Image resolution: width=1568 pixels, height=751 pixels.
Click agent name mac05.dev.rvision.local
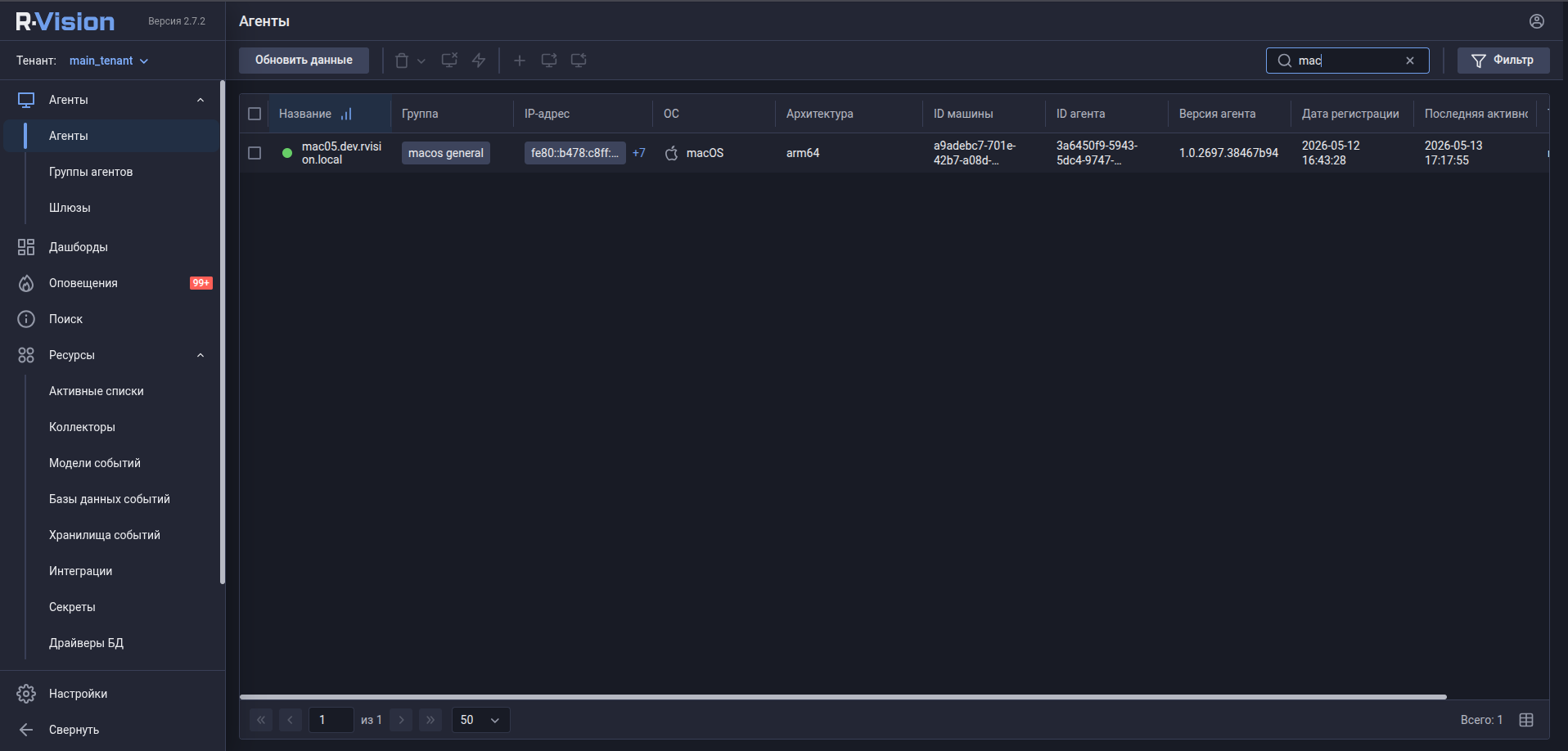point(341,153)
